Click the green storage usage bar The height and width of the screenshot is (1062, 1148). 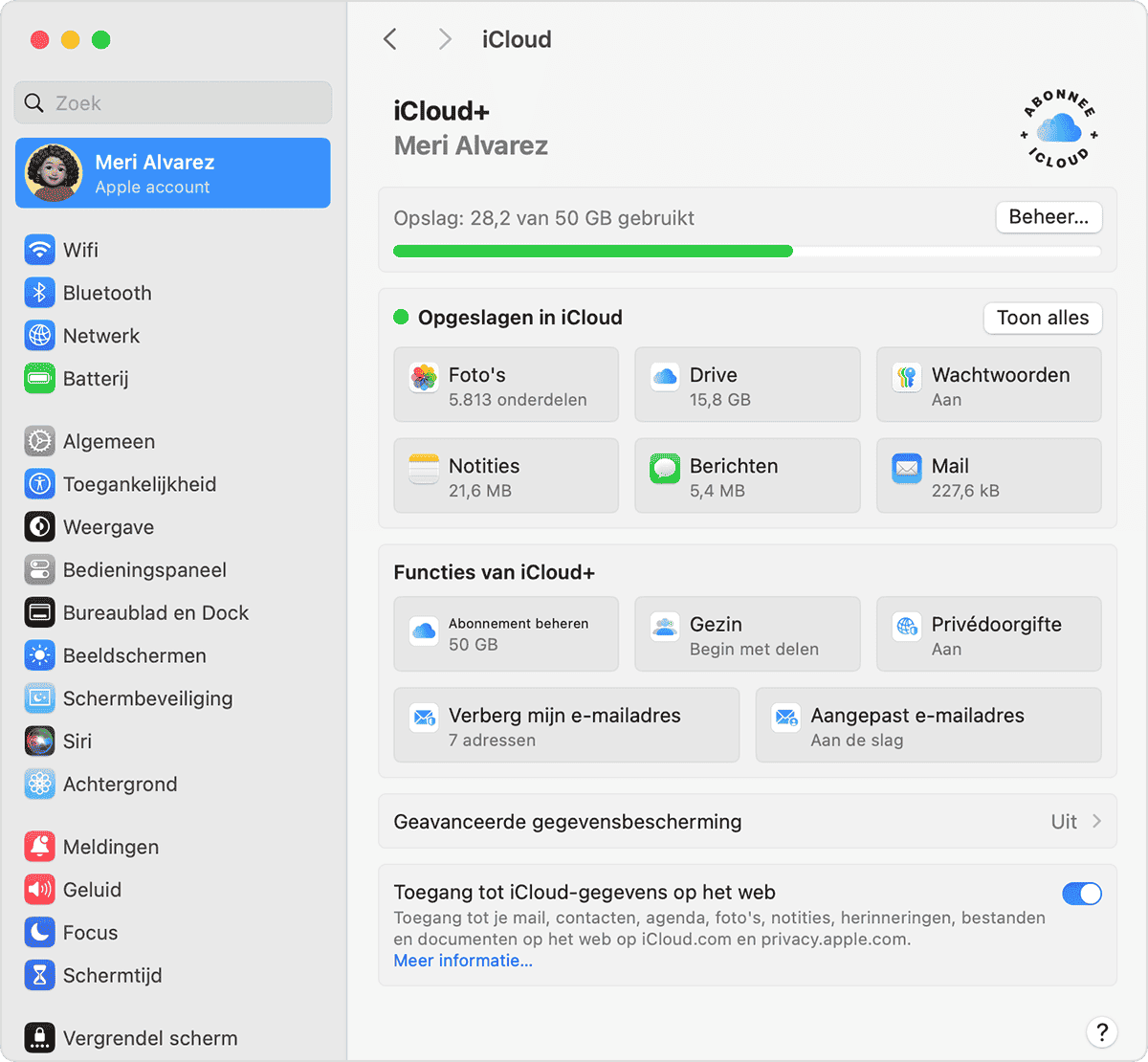pos(593,252)
